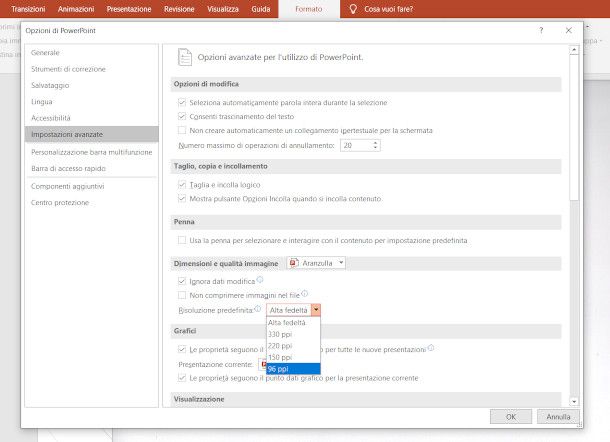Choose Alta fedeltà from resolution list
Screen dimensions: 610x442
click(293, 323)
